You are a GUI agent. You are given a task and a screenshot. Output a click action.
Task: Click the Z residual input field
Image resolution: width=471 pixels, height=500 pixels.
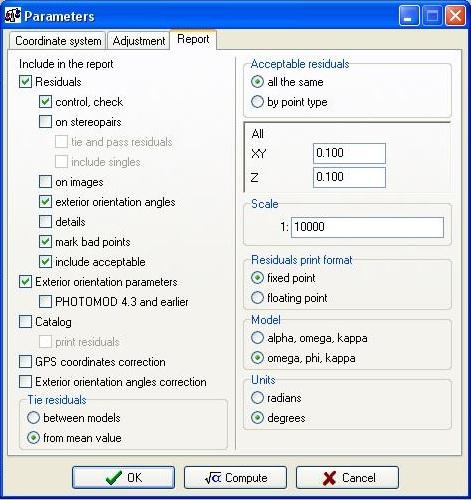(349, 177)
